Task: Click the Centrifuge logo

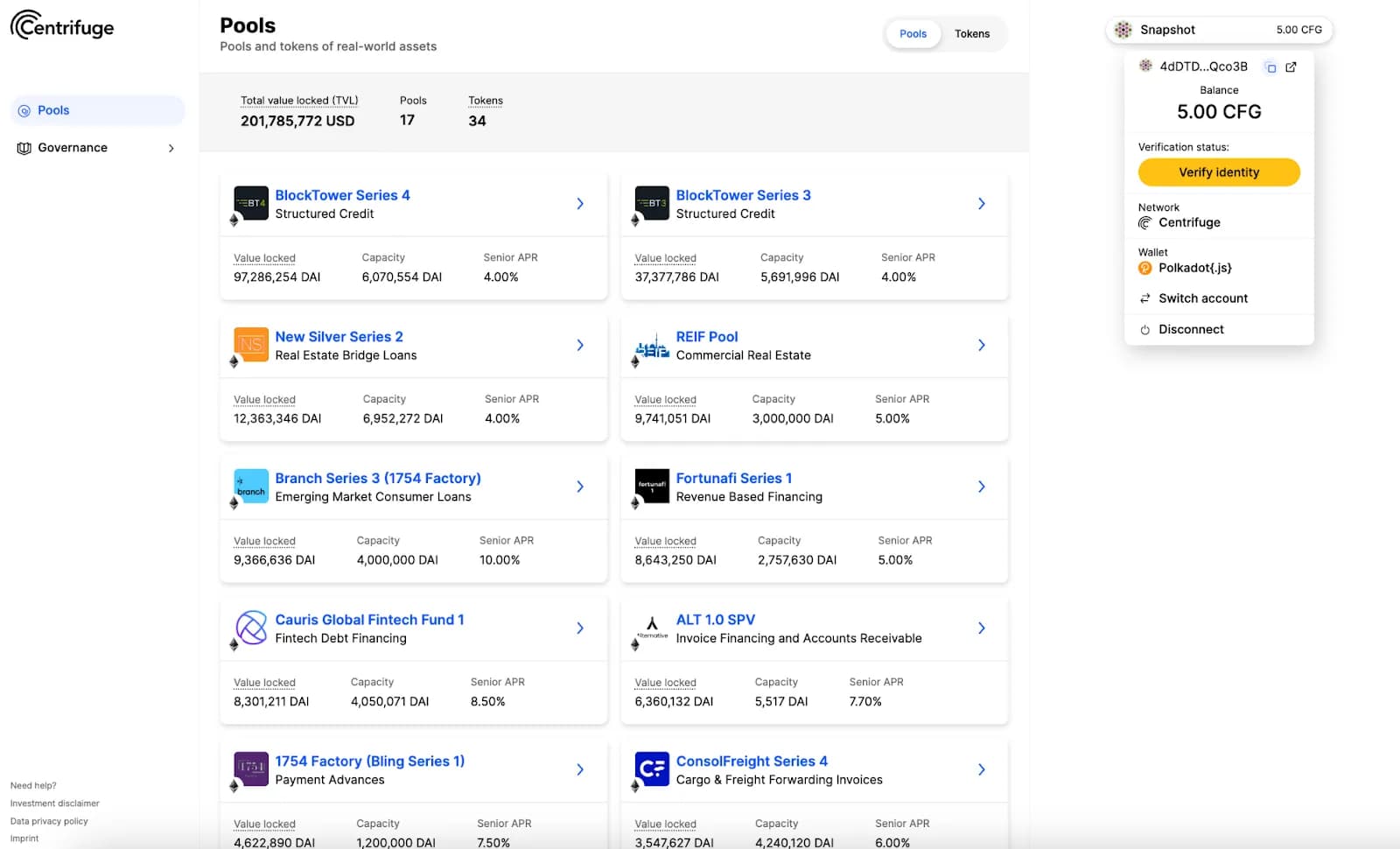Action: pos(62,25)
